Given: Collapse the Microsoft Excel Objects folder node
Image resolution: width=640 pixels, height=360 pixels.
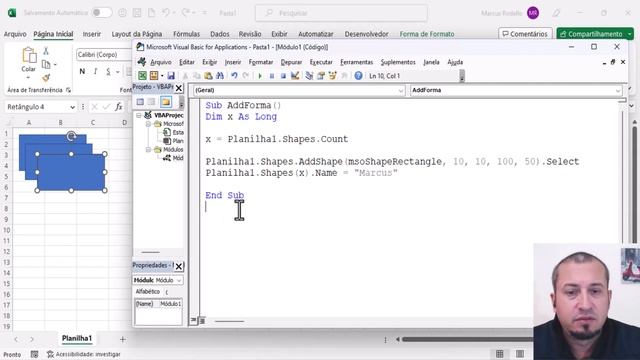Looking at the screenshot, I should [x=148, y=124].
